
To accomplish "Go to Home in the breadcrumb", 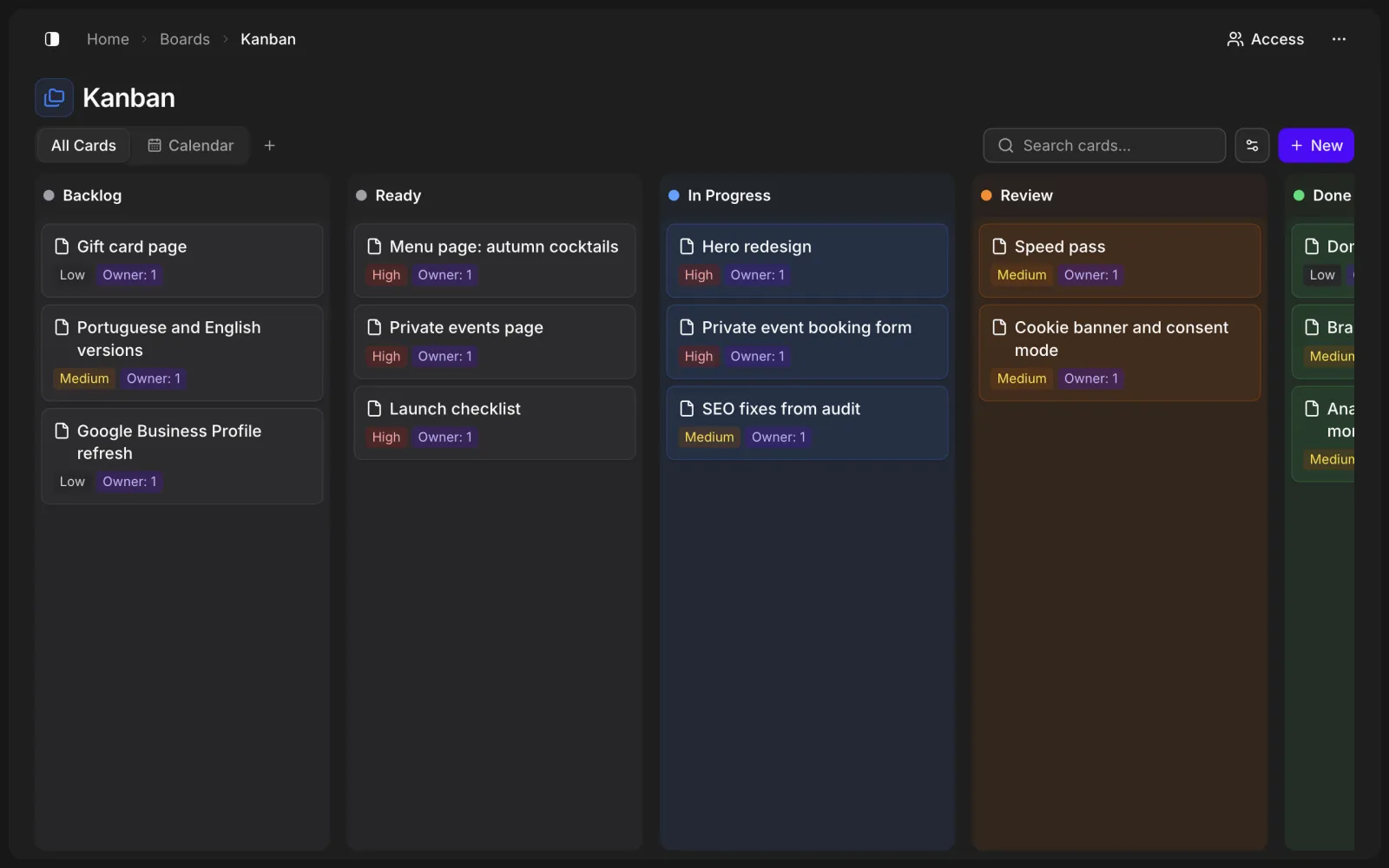I will tap(108, 39).
